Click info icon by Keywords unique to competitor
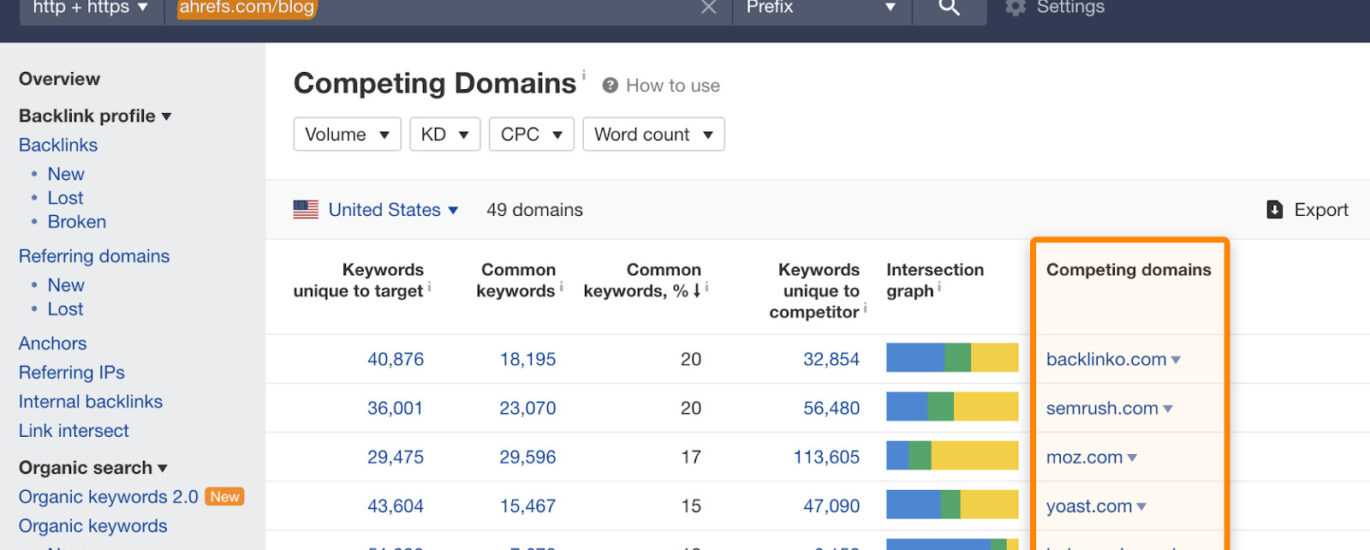 pyautogui.click(x=865, y=309)
